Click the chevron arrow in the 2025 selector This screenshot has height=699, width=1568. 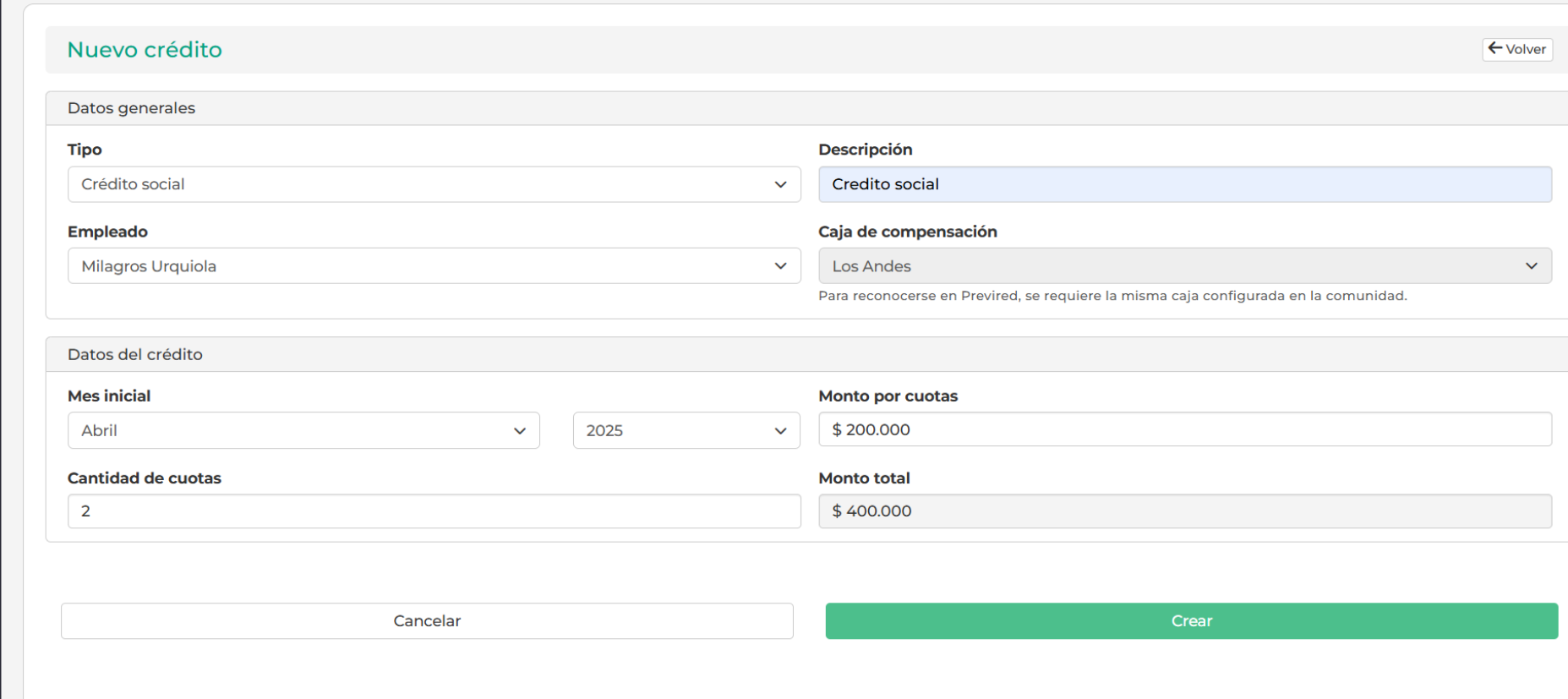780,431
